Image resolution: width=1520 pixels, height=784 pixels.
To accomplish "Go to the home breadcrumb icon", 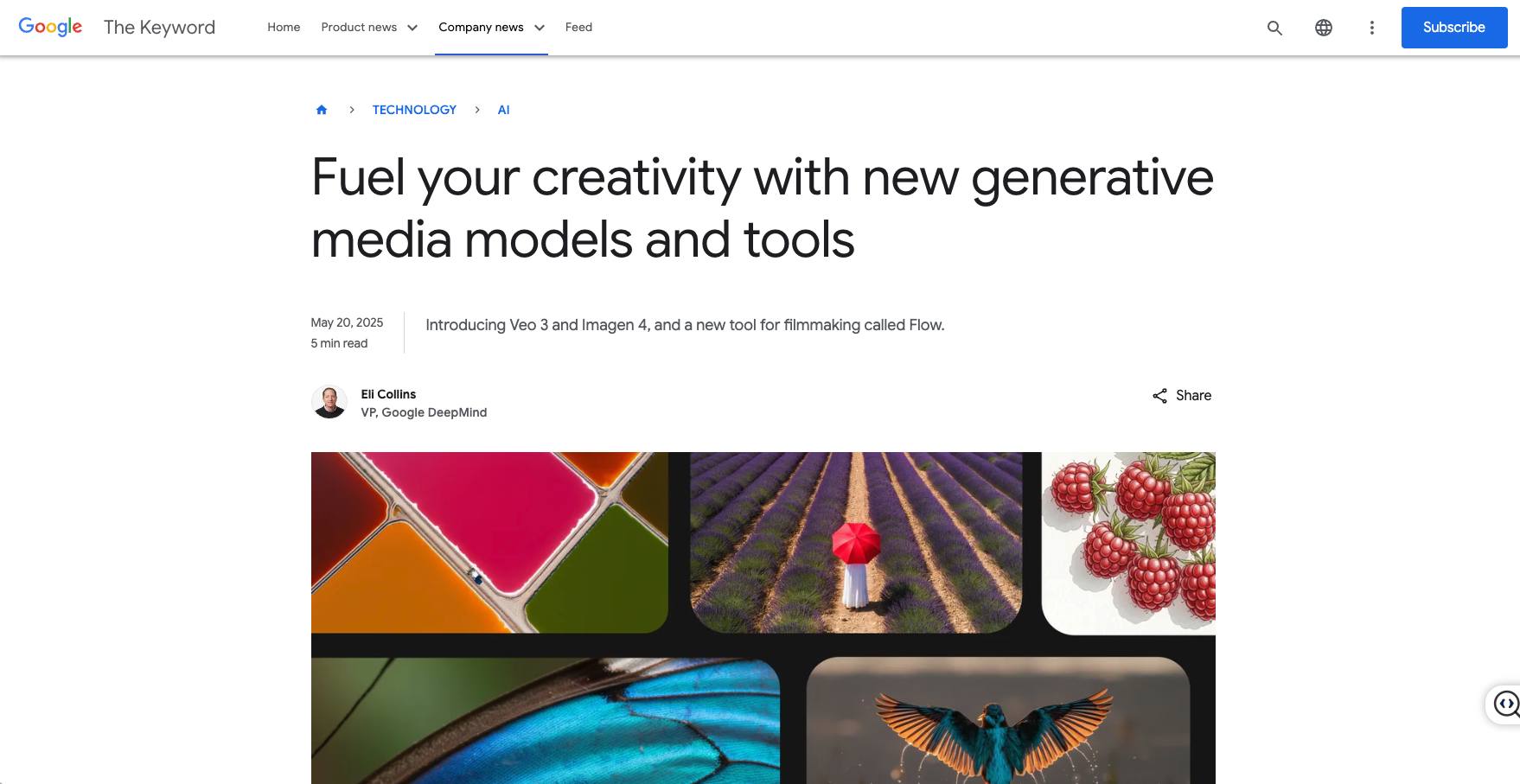I will pos(322,110).
